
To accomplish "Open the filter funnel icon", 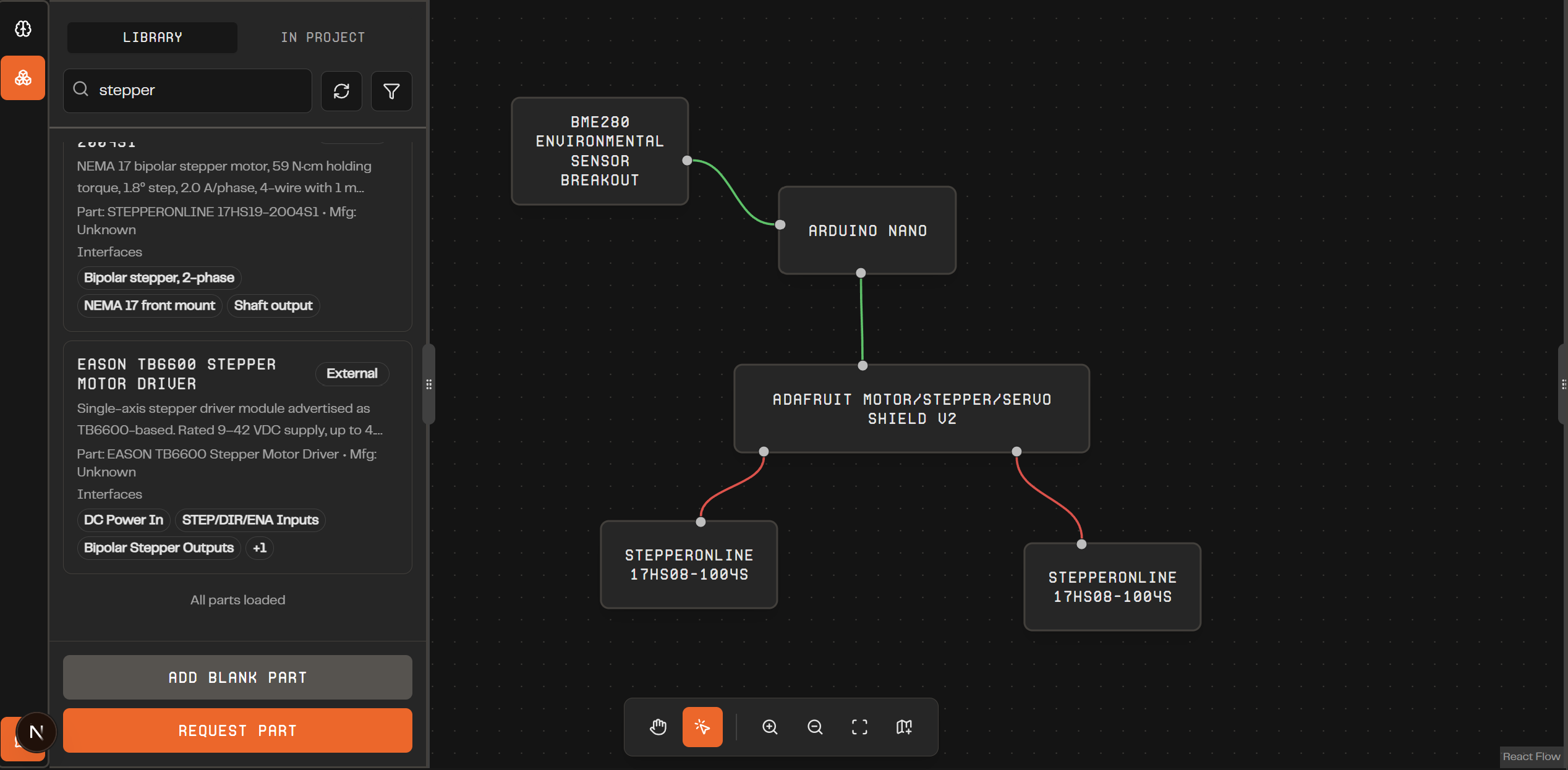I will pyautogui.click(x=391, y=91).
